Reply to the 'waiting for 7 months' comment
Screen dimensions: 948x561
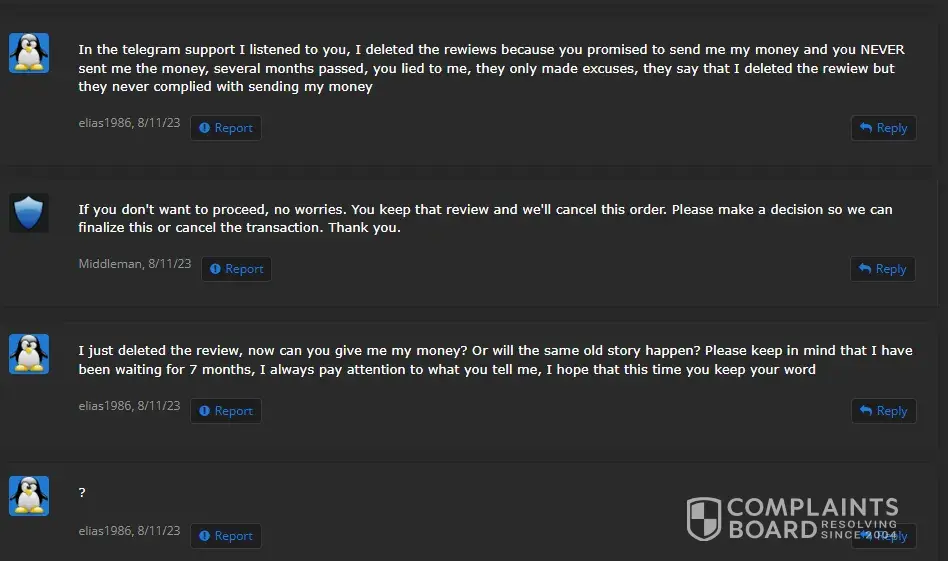[x=883, y=411]
